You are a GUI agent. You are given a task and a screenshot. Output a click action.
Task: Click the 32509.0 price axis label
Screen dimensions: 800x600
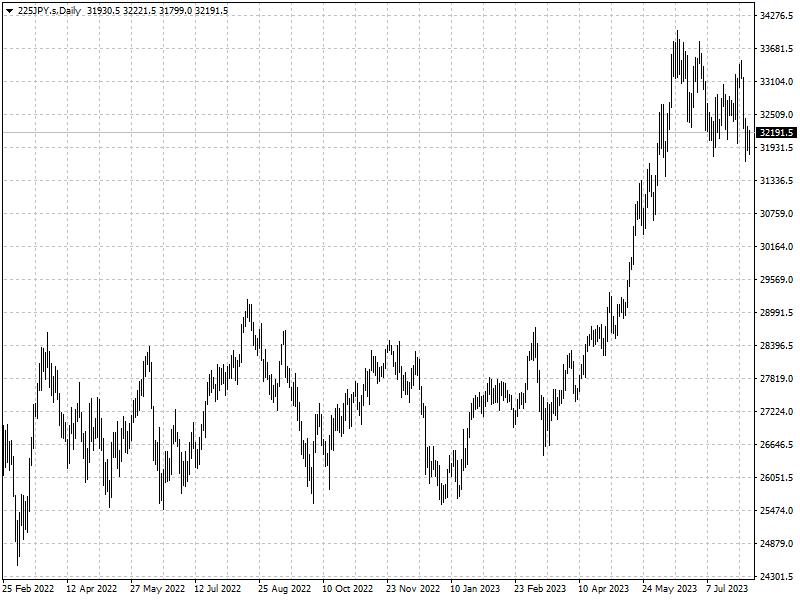pyautogui.click(x=777, y=115)
